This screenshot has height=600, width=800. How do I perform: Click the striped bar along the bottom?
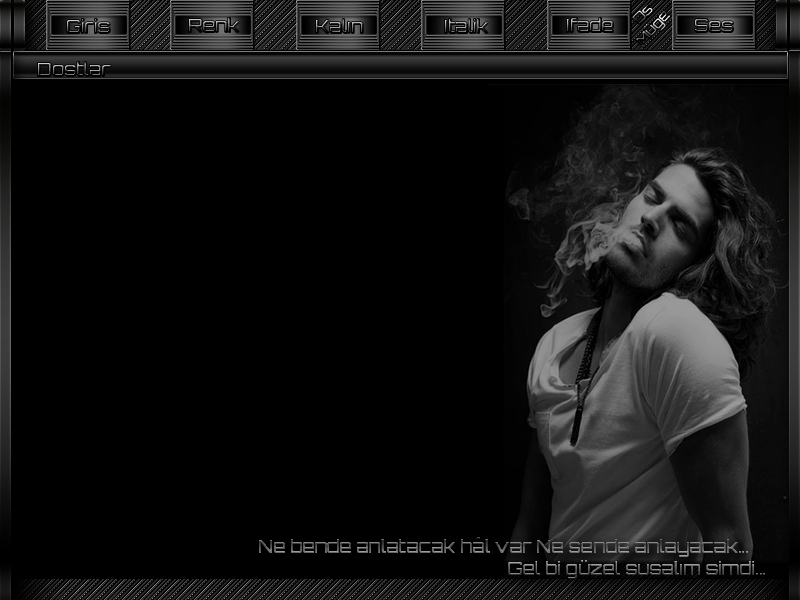[x=400, y=589]
